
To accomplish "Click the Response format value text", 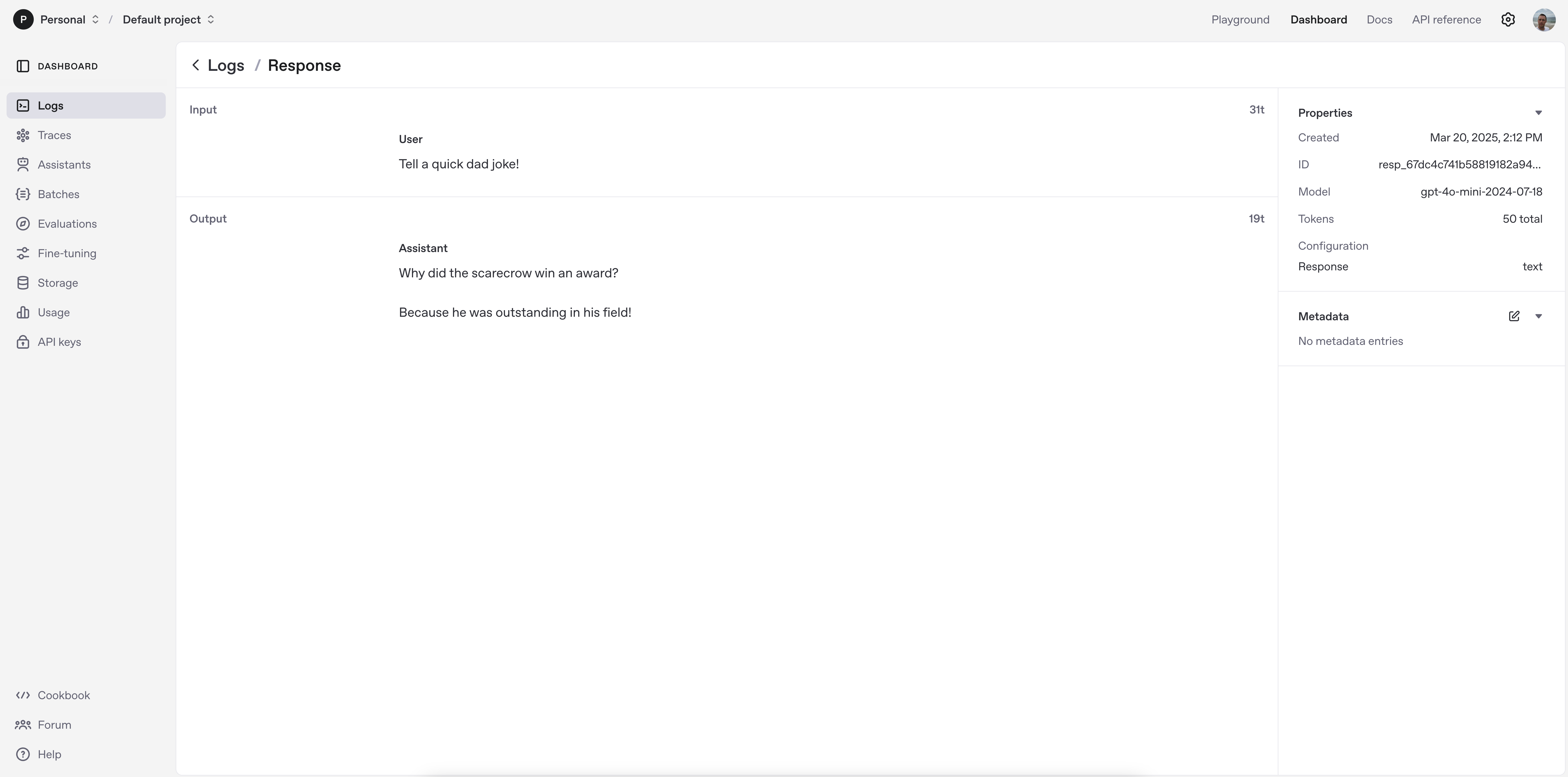I will point(1532,267).
